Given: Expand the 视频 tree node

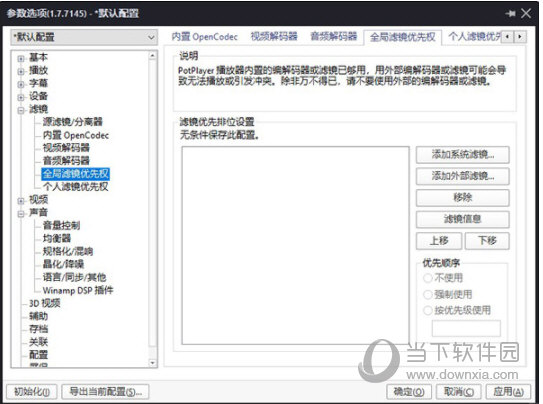Looking at the screenshot, I should coord(21,200).
